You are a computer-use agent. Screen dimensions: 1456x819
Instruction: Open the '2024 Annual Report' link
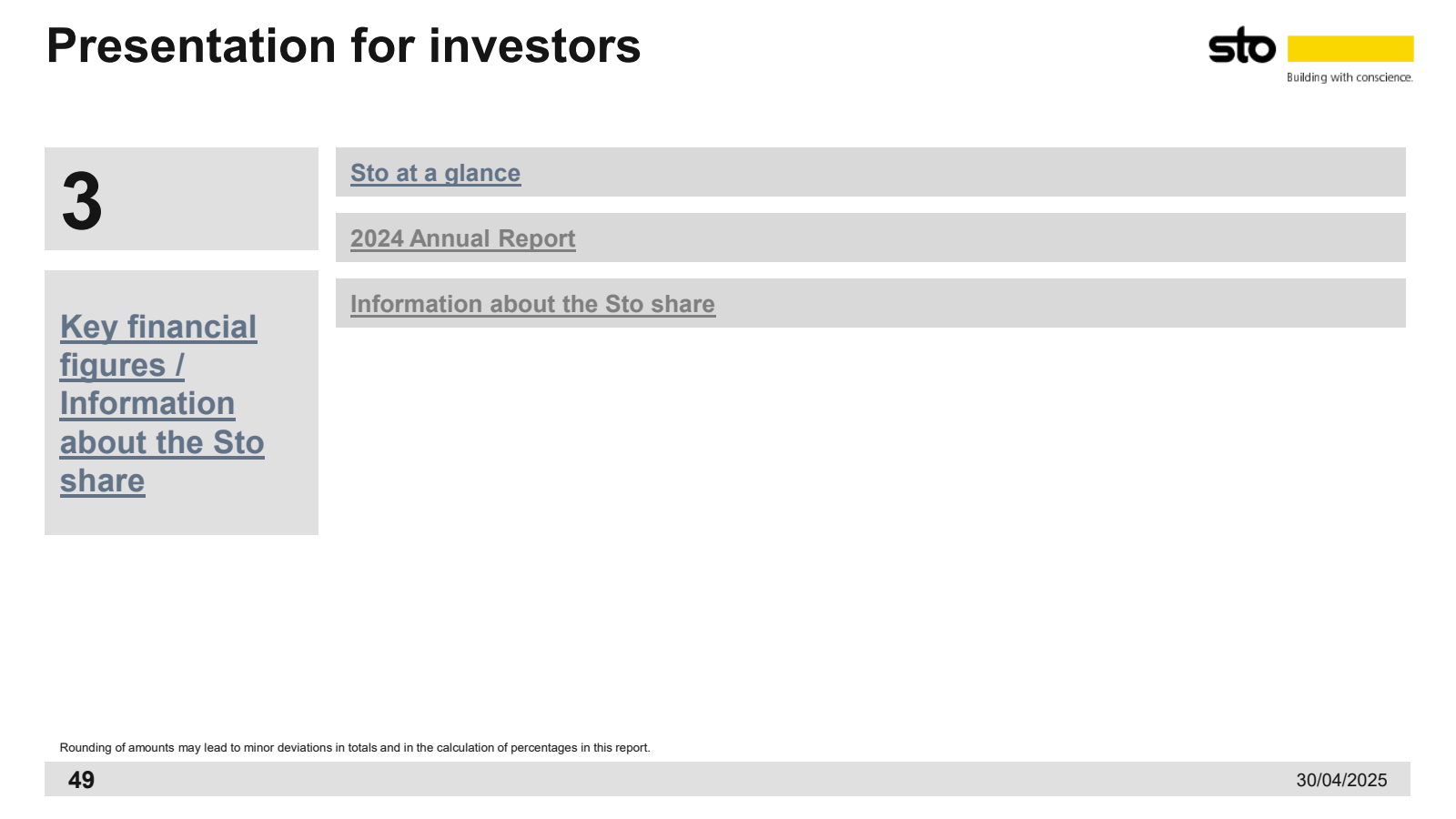click(462, 238)
